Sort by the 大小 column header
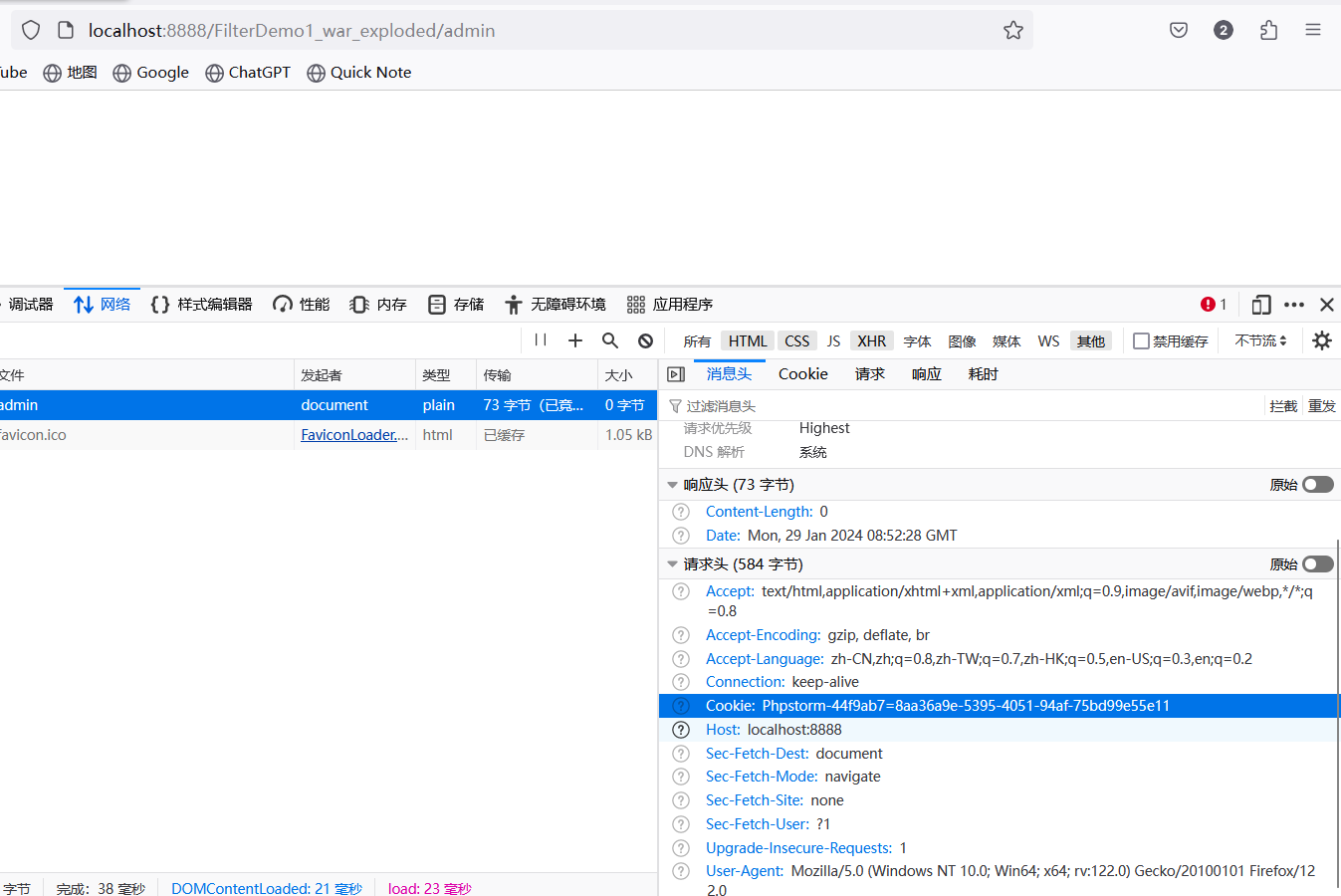This screenshot has width=1341, height=896. click(x=627, y=375)
